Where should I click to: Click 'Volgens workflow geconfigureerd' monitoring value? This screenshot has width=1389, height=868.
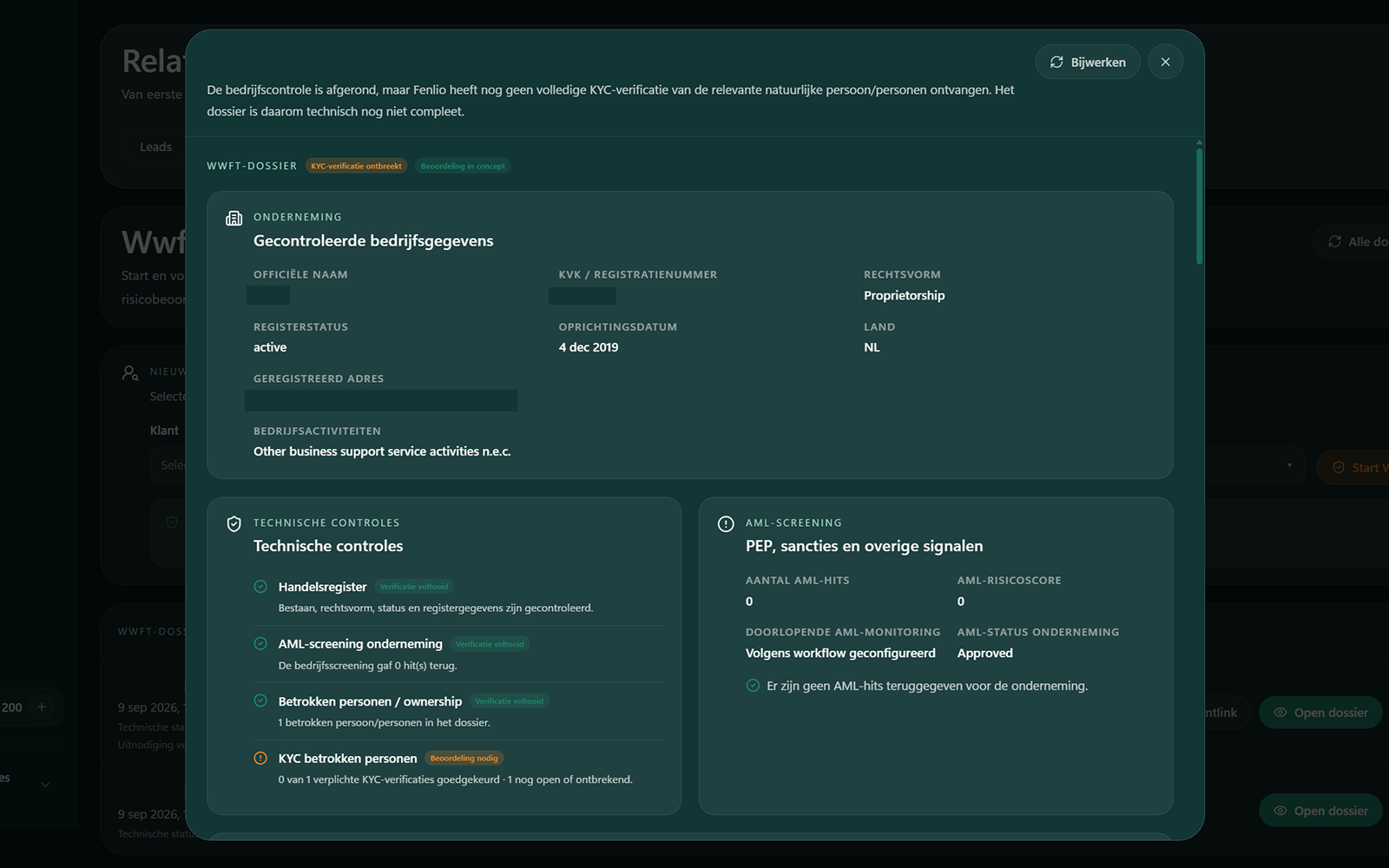[x=840, y=653]
